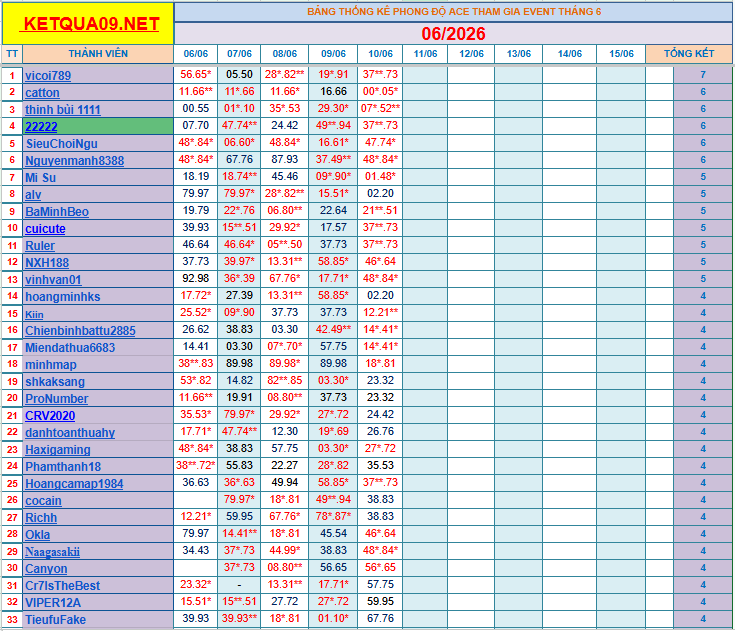Select the THÀNH VIÊN column header
This screenshot has width=735, height=631.
(98, 53)
